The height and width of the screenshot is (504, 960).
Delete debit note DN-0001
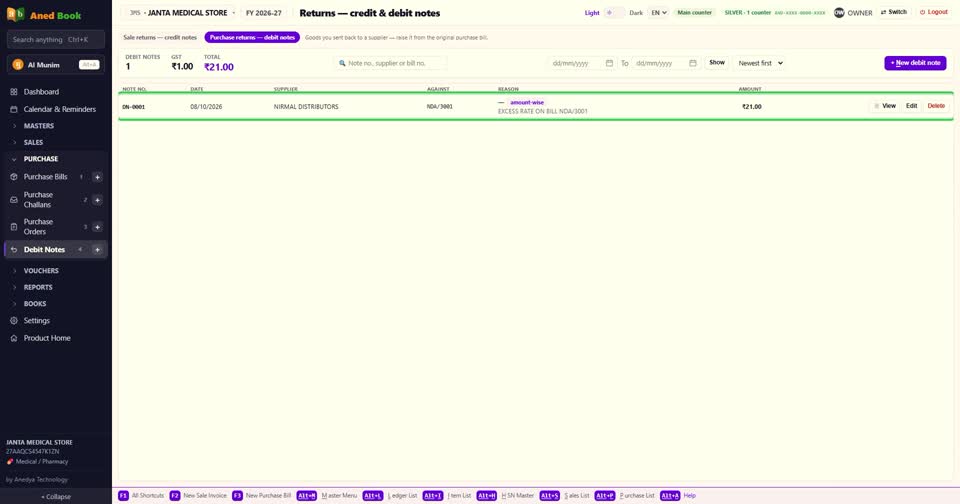coord(936,106)
